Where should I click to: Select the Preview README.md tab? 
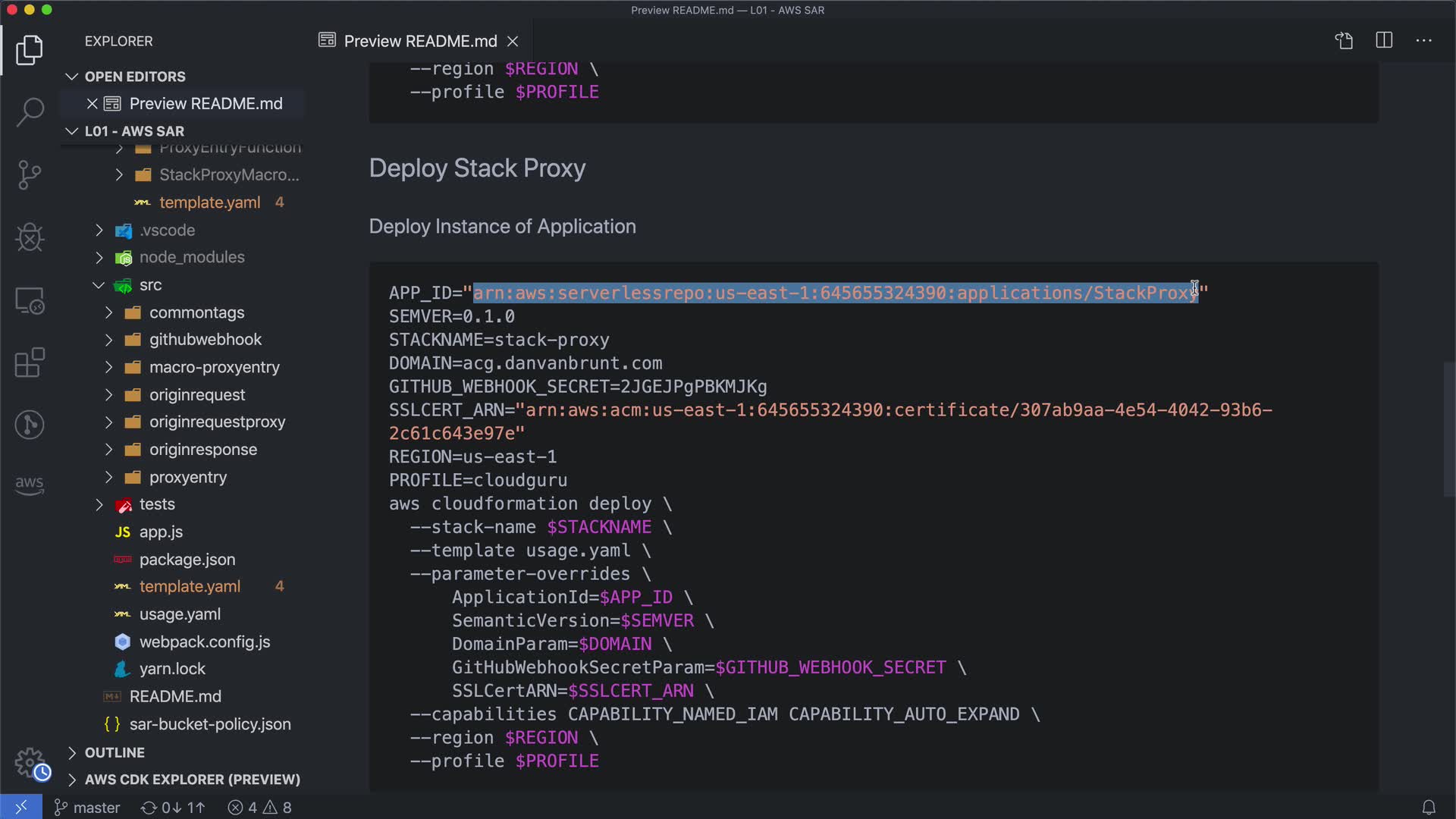click(x=419, y=41)
